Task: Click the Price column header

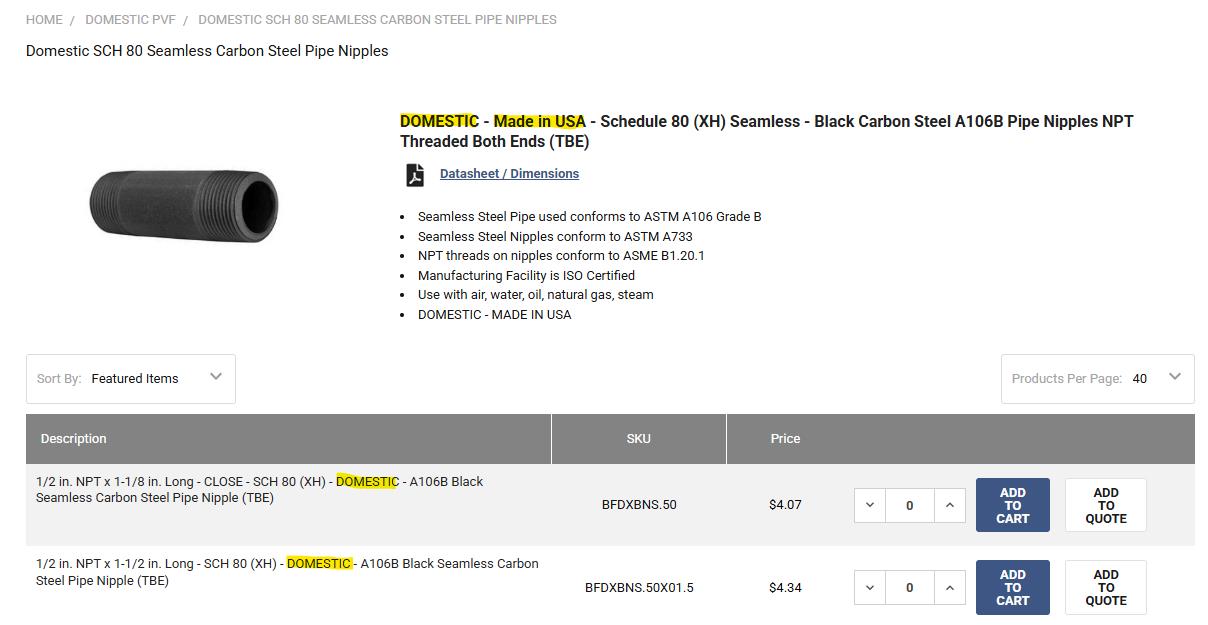Action: point(785,439)
